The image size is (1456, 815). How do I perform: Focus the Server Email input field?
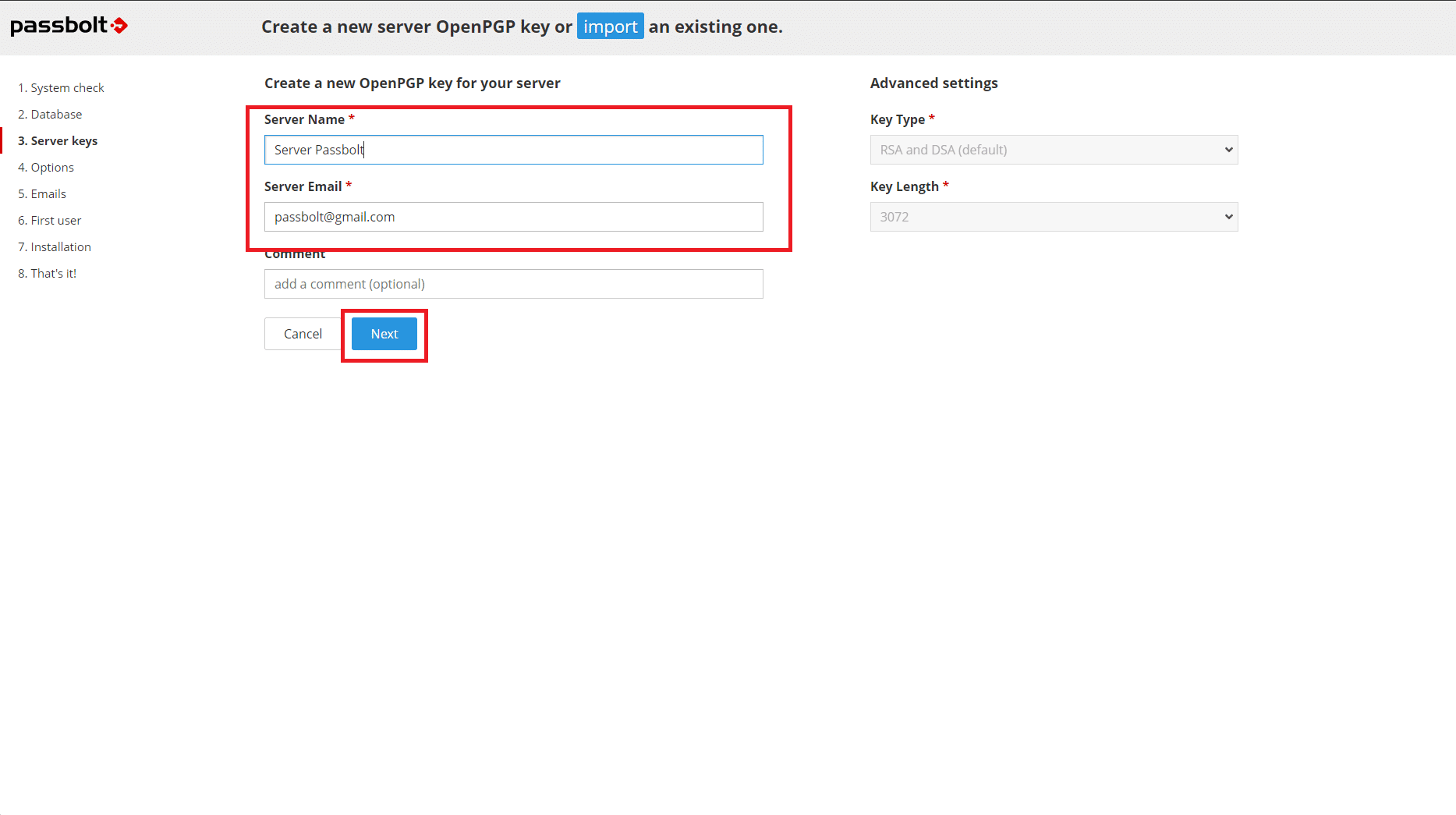(x=513, y=217)
